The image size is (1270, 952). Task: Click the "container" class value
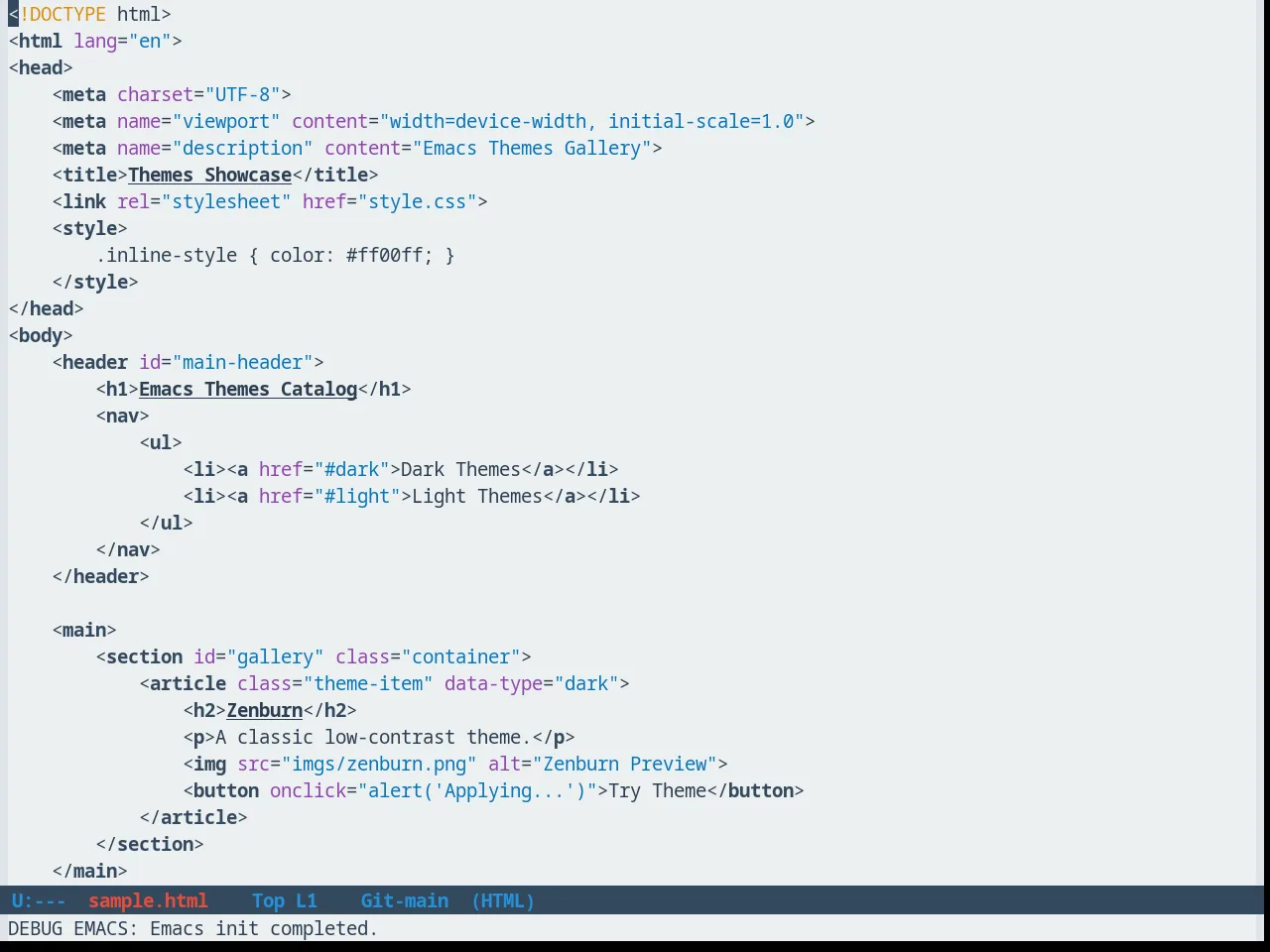point(461,656)
